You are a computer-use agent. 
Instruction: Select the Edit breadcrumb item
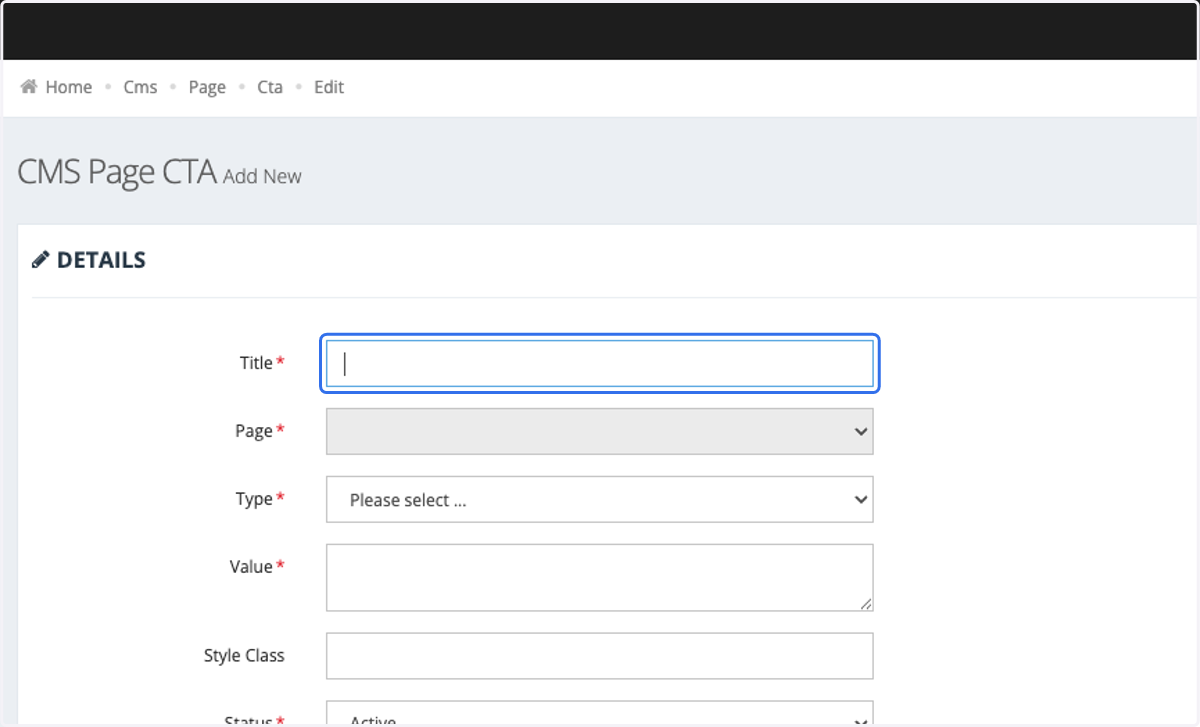coord(329,87)
